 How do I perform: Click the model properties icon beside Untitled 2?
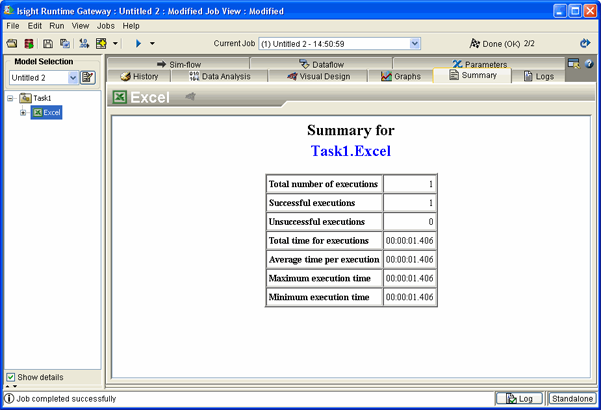[x=88, y=78]
